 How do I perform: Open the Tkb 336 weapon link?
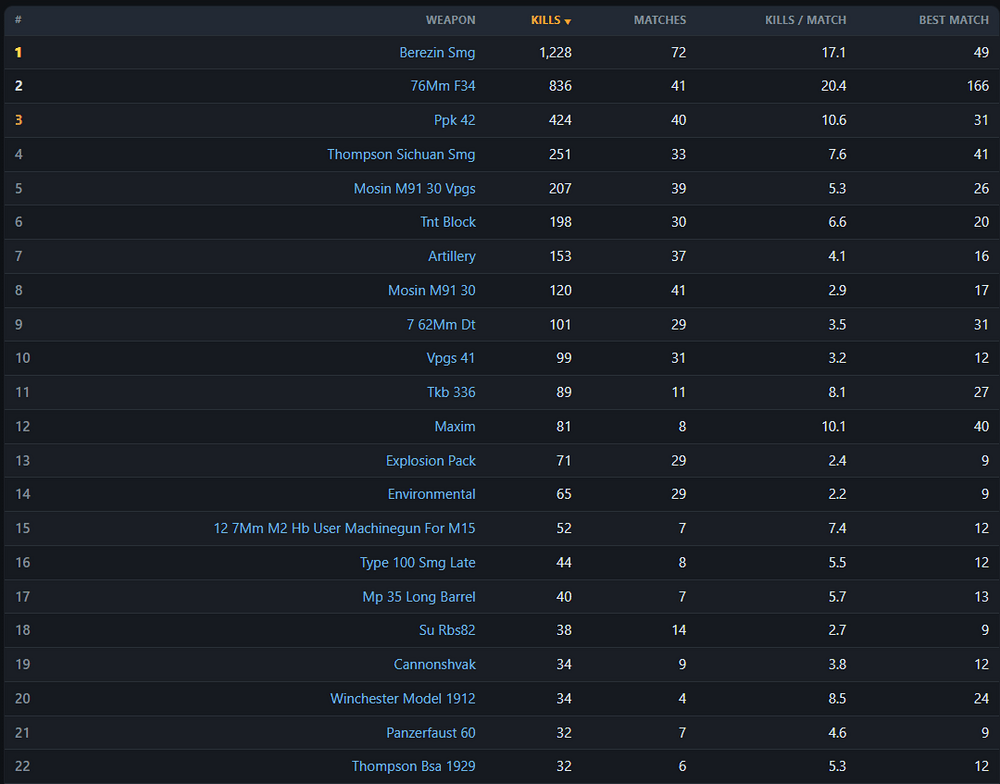pos(451,392)
